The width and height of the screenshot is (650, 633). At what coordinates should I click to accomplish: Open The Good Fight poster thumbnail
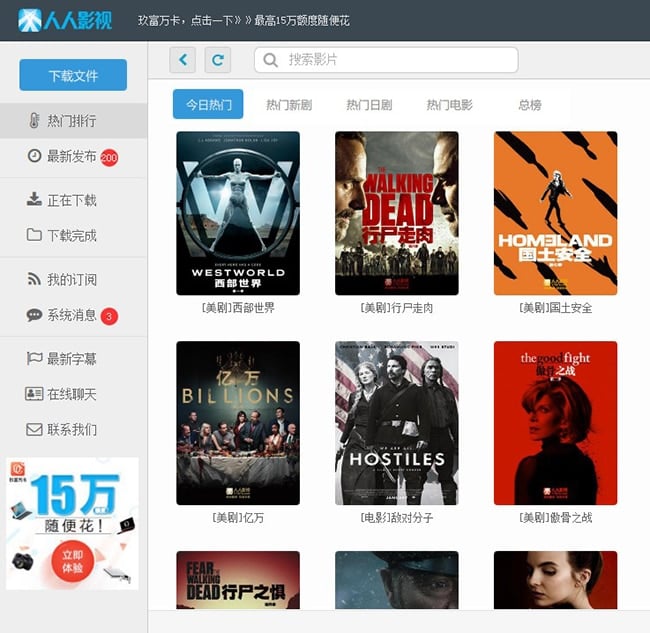555,423
